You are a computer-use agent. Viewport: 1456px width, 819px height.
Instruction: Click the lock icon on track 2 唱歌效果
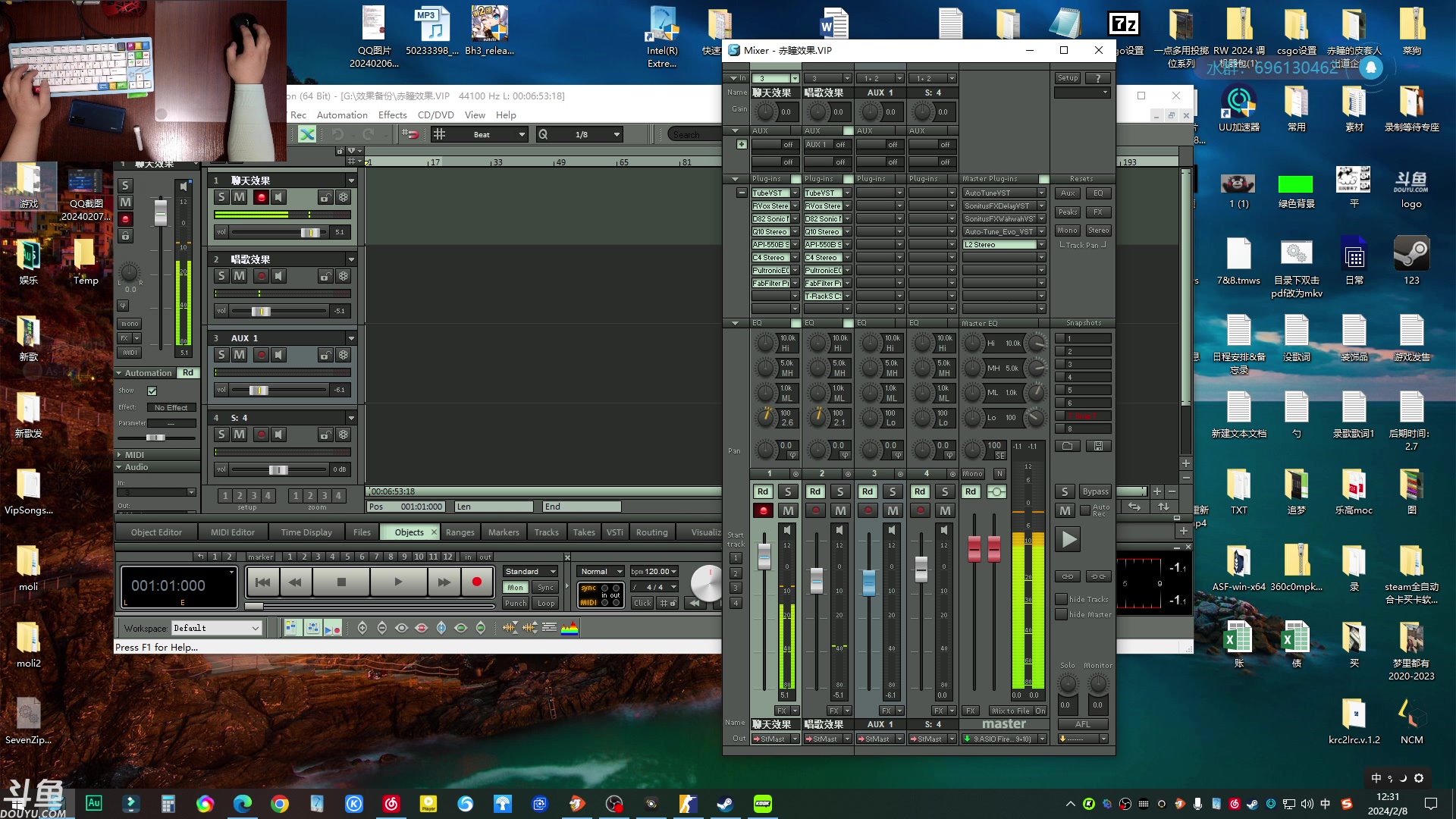click(325, 276)
